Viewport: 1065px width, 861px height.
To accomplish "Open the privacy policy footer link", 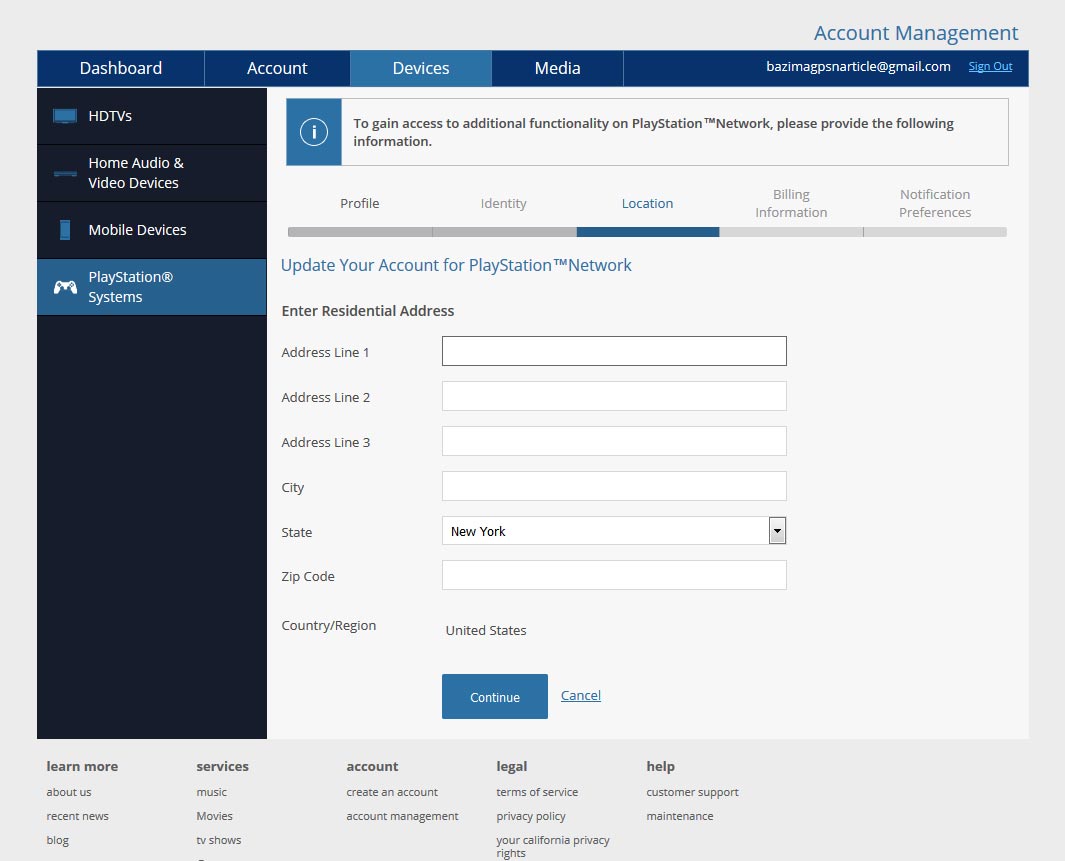I will tap(531, 816).
